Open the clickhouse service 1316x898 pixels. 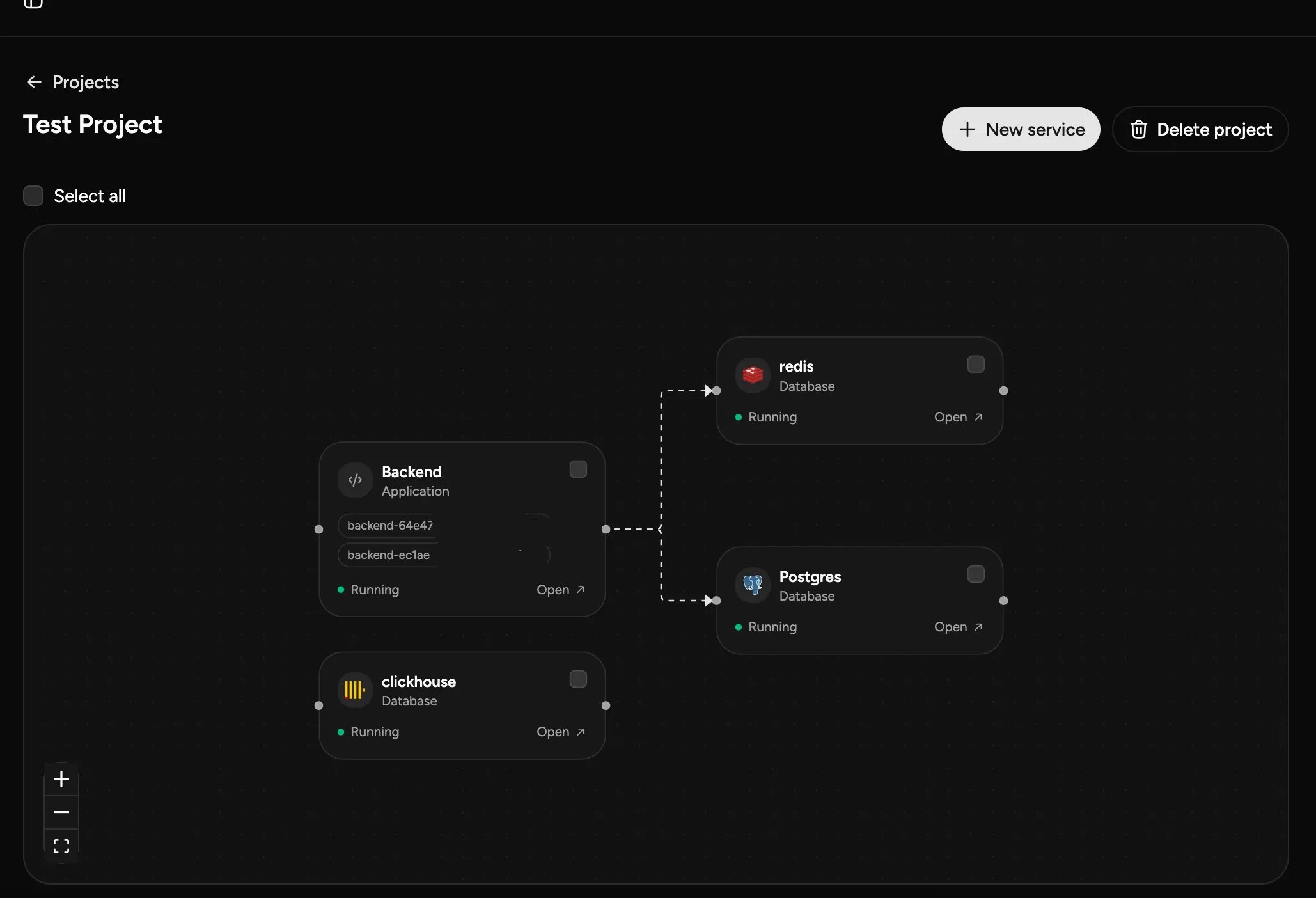click(561, 732)
